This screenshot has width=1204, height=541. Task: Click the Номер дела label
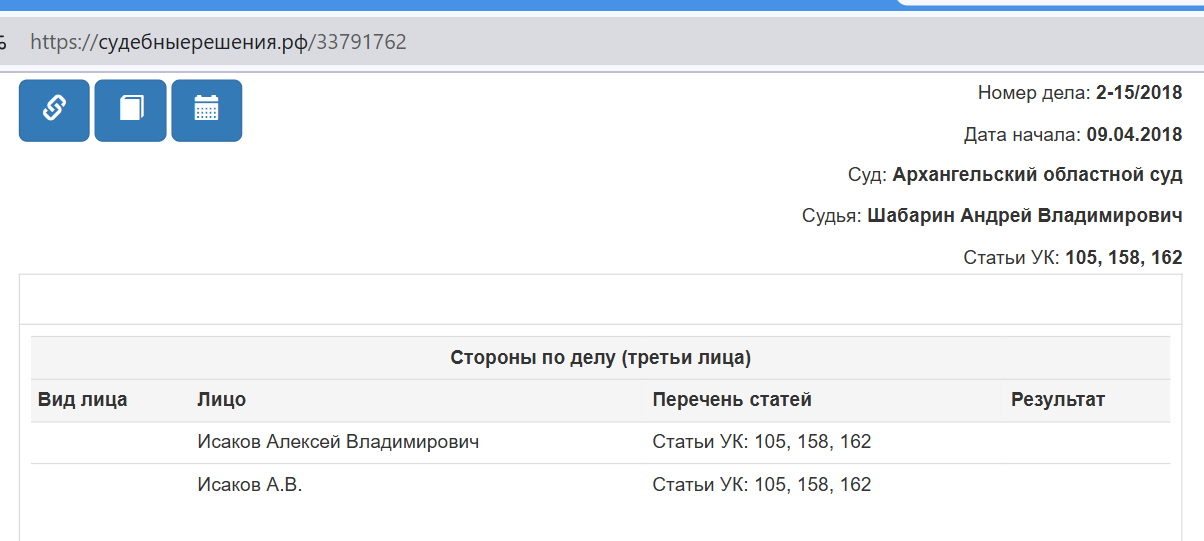[x=1034, y=93]
